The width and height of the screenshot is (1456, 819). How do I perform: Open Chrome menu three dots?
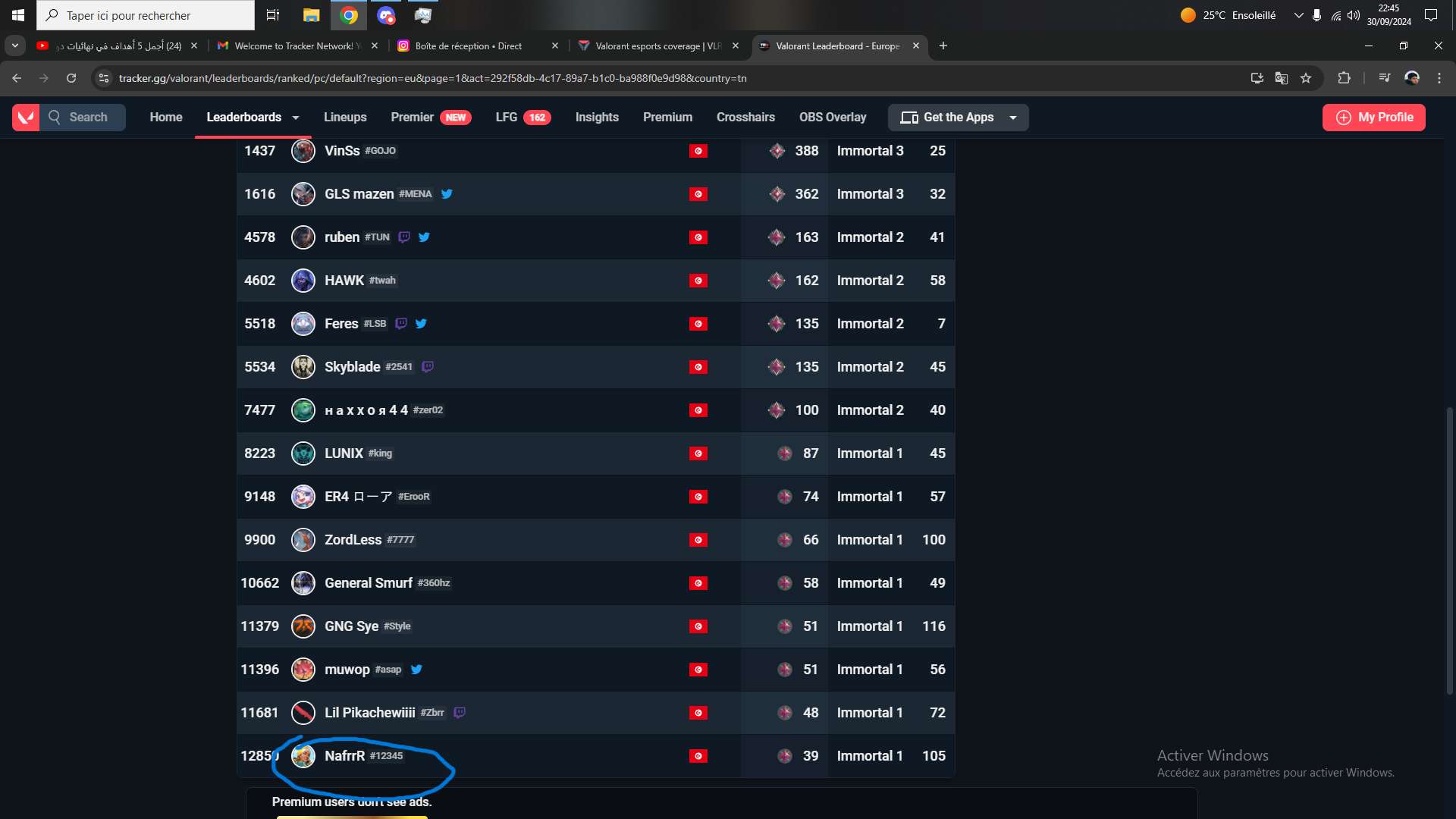1439,78
